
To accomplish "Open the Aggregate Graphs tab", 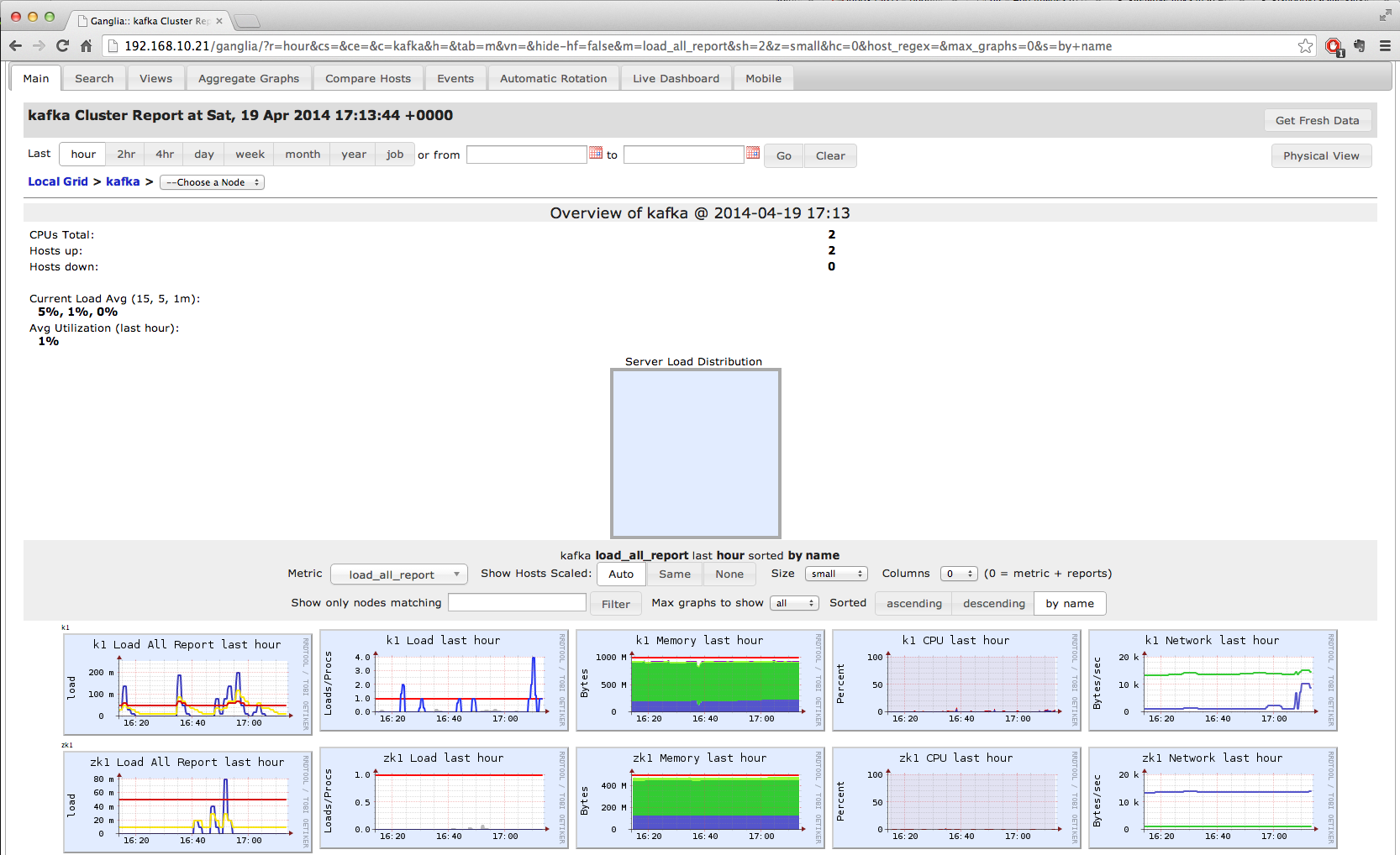I will tap(249, 78).
